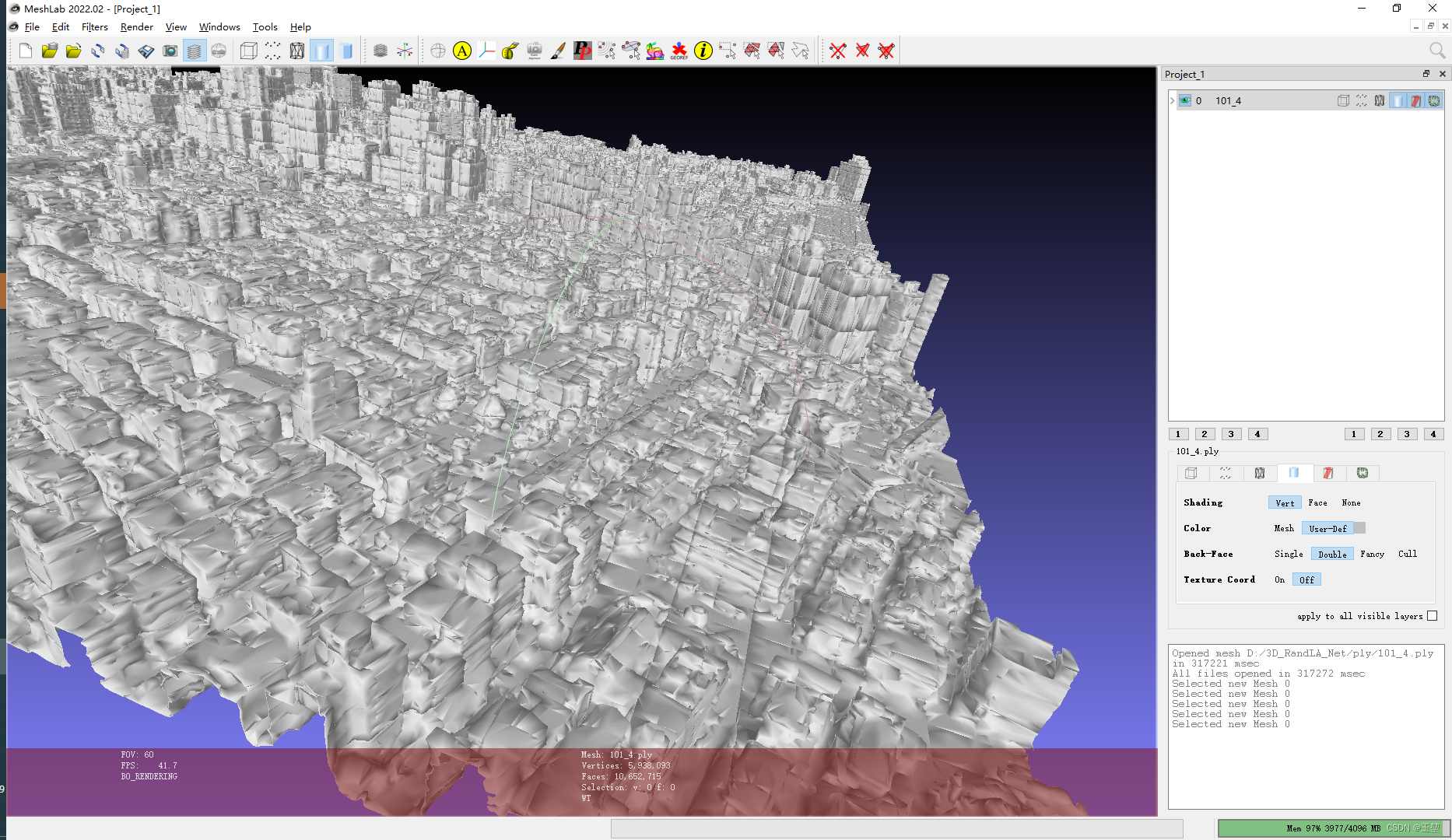Click the Export Mesh floppy icon

point(146,51)
